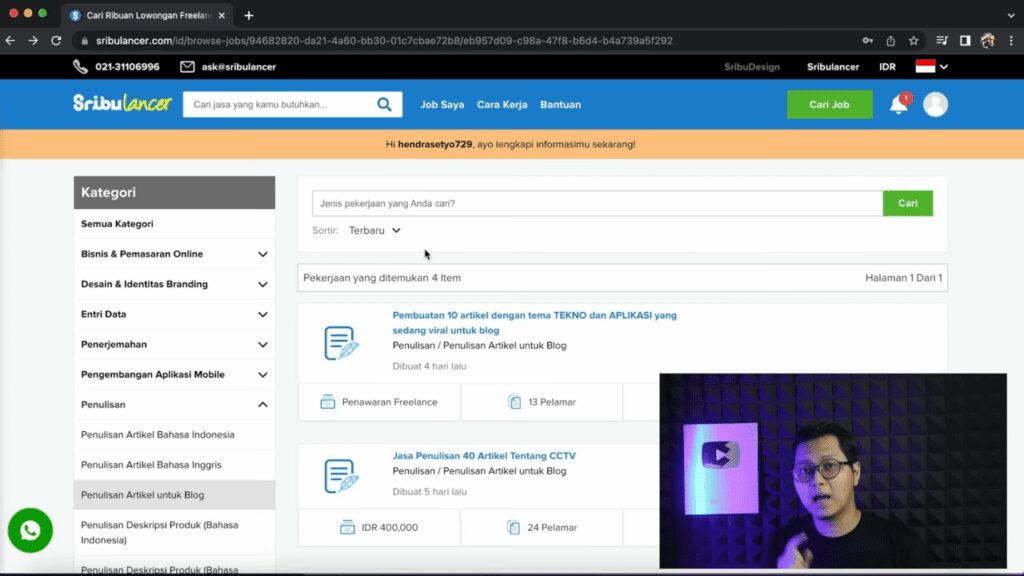This screenshot has height=576, width=1024.
Task: Open WhatsApp chat bubble
Action: tap(30, 530)
